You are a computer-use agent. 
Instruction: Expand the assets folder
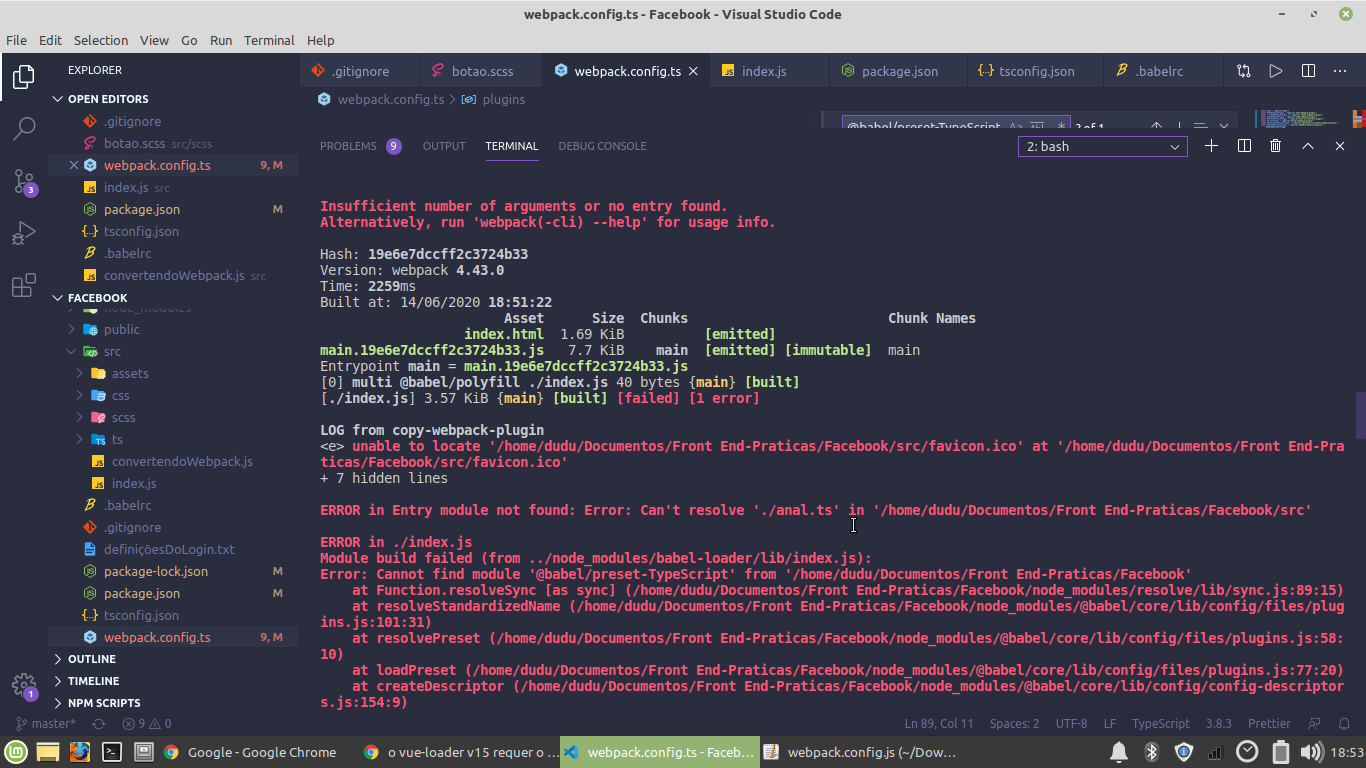tap(130, 373)
